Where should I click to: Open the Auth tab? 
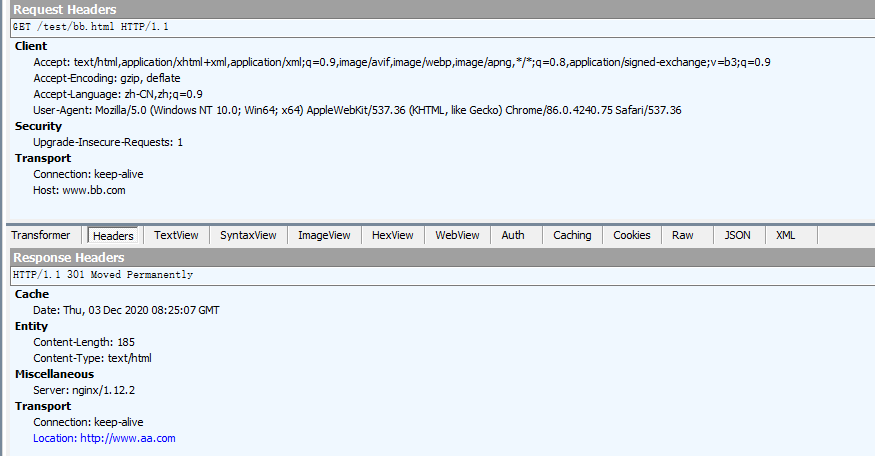(x=513, y=236)
